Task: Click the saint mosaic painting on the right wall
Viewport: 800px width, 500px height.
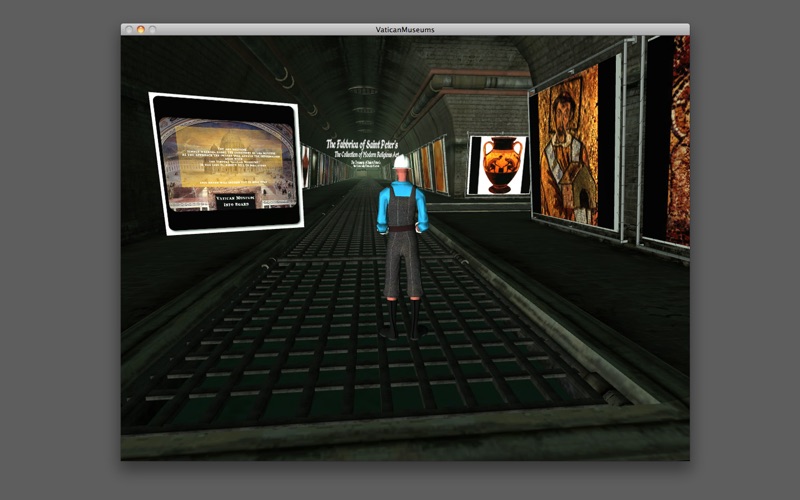Action: click(x=575, y=145)
